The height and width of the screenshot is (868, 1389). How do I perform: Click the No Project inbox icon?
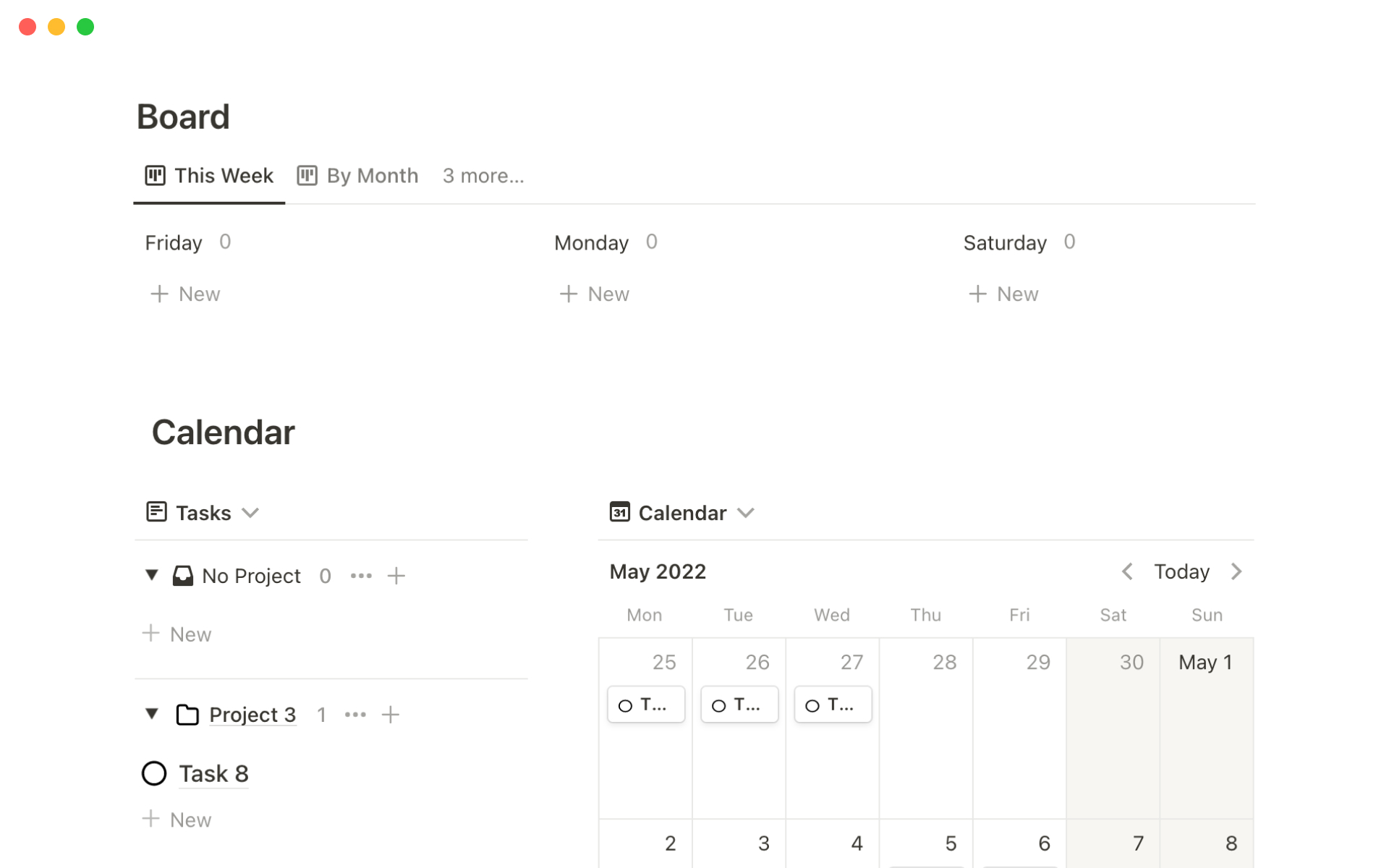[183, 576]
